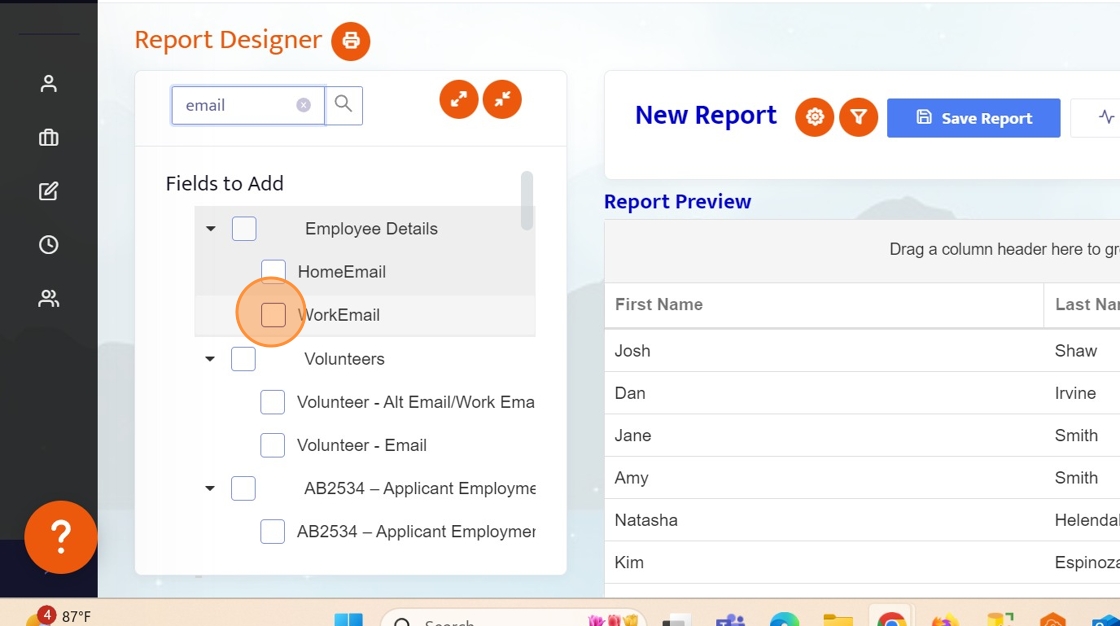
Task: Click the collapse all fields icon
Action: (x=502, y=99)
